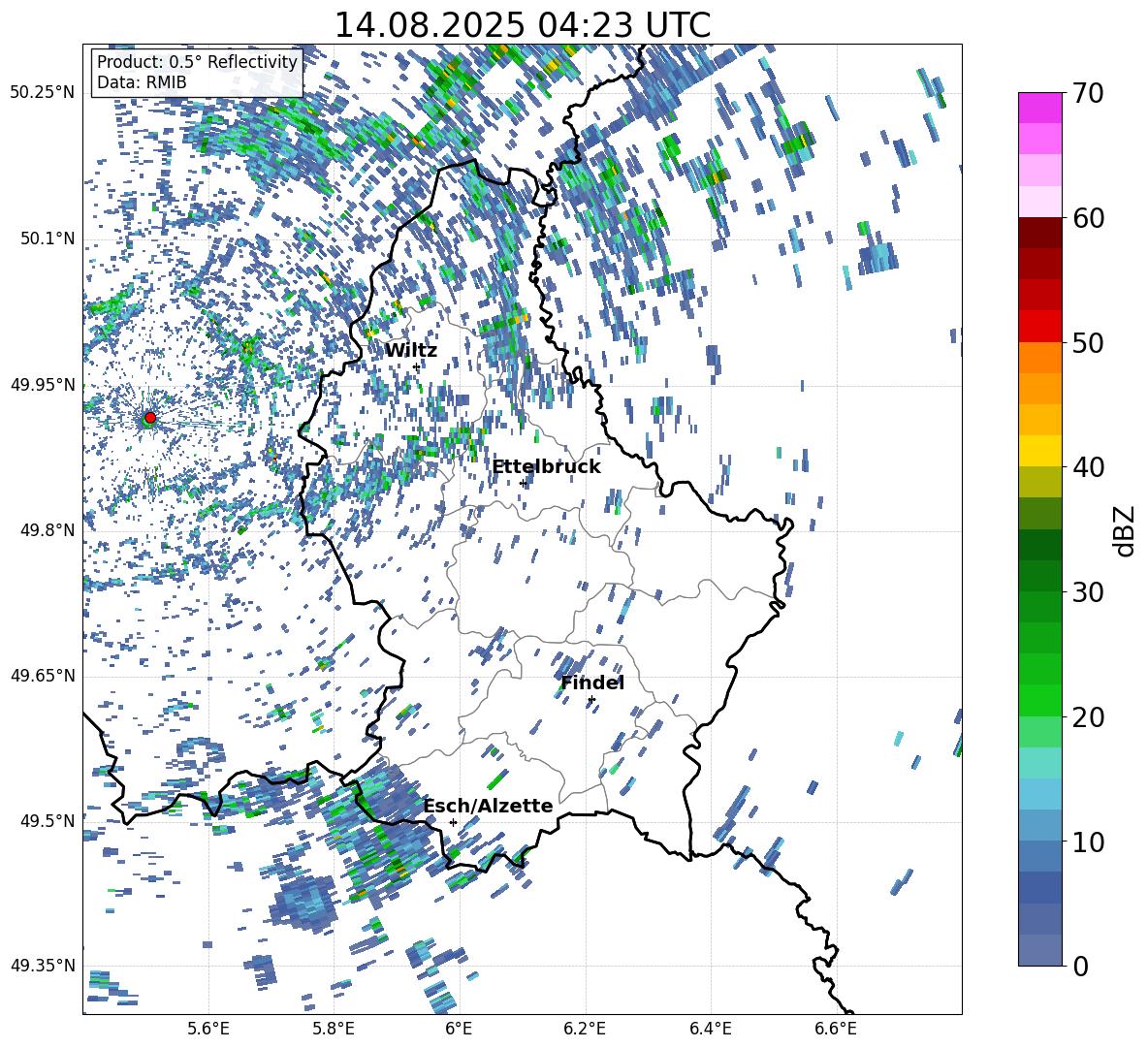The image size is (1148, 1048).
Task: Click the Ettelbruck city label
Action: 546,467
